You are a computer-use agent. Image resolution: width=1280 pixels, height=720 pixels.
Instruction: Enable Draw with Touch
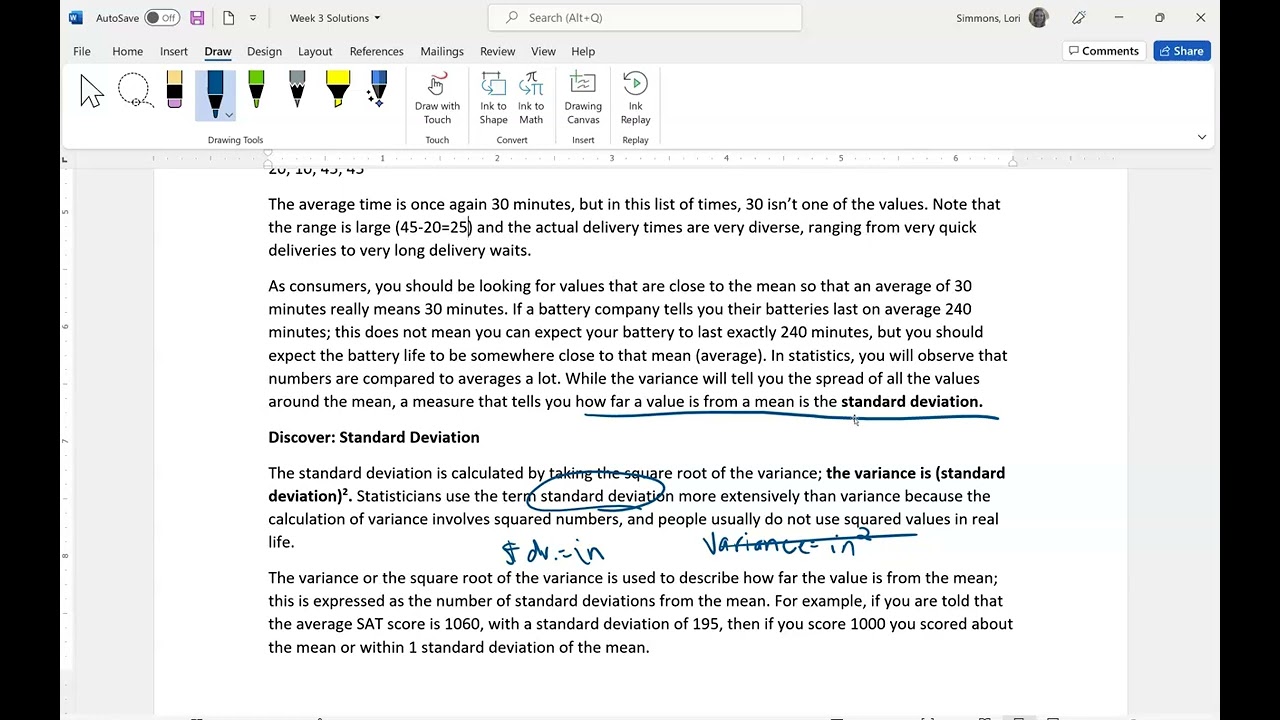(x=437, y=98)
